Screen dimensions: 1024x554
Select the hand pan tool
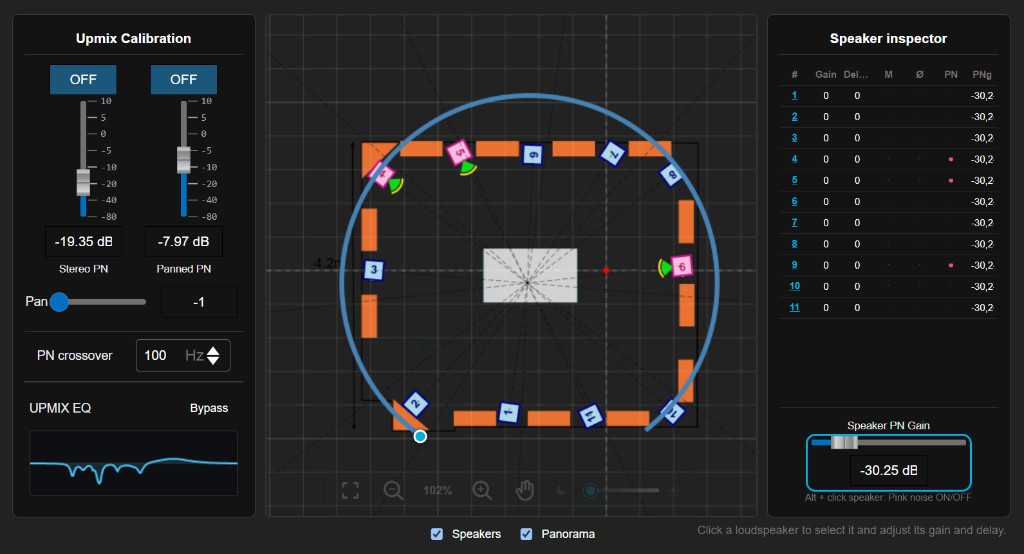(x=524, y=490)
